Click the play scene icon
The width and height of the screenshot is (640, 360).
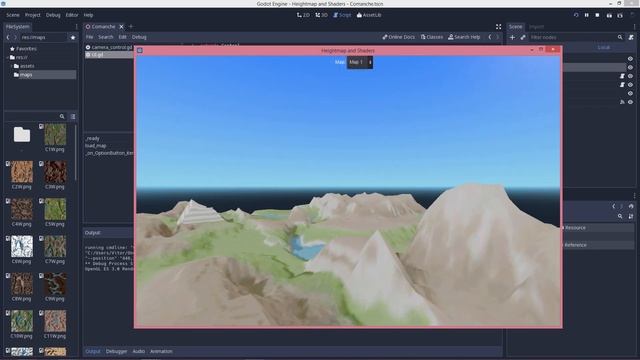point(609,15)
